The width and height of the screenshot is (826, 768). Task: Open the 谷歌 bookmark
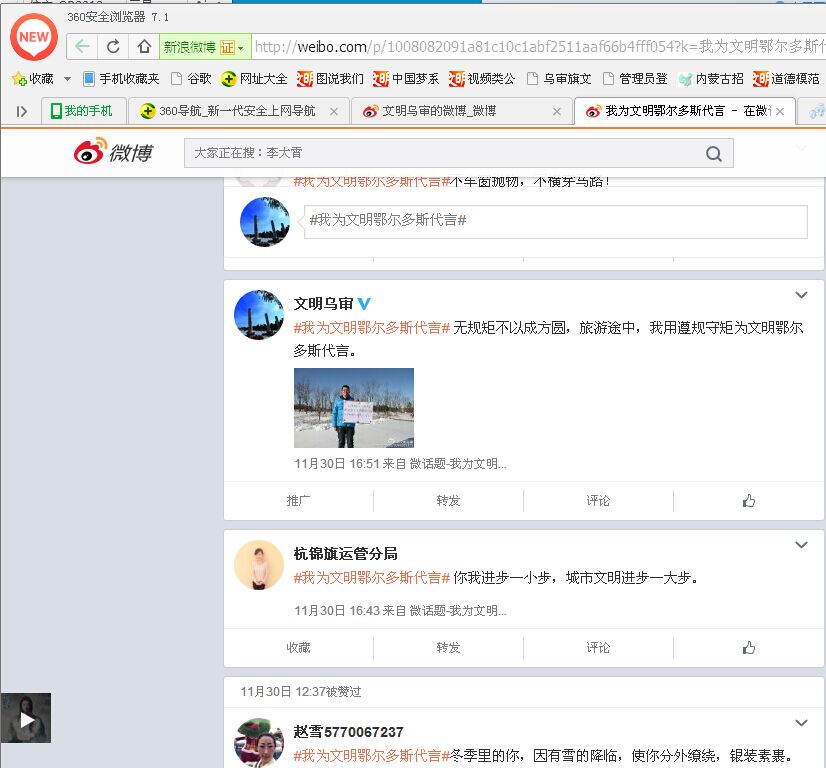(x=192, y=79)
